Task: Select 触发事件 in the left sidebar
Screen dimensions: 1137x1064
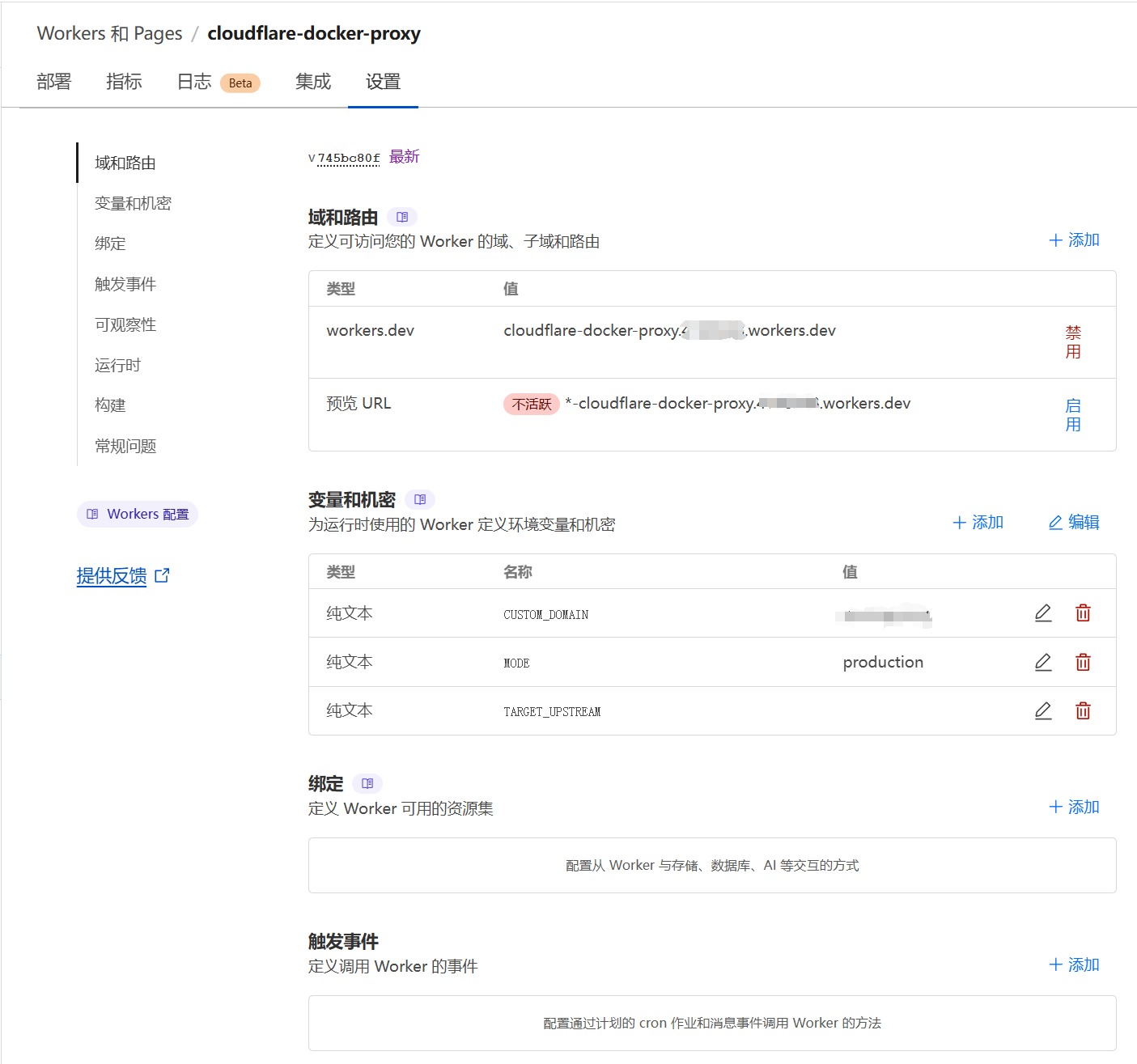Action: coord(125,284)
